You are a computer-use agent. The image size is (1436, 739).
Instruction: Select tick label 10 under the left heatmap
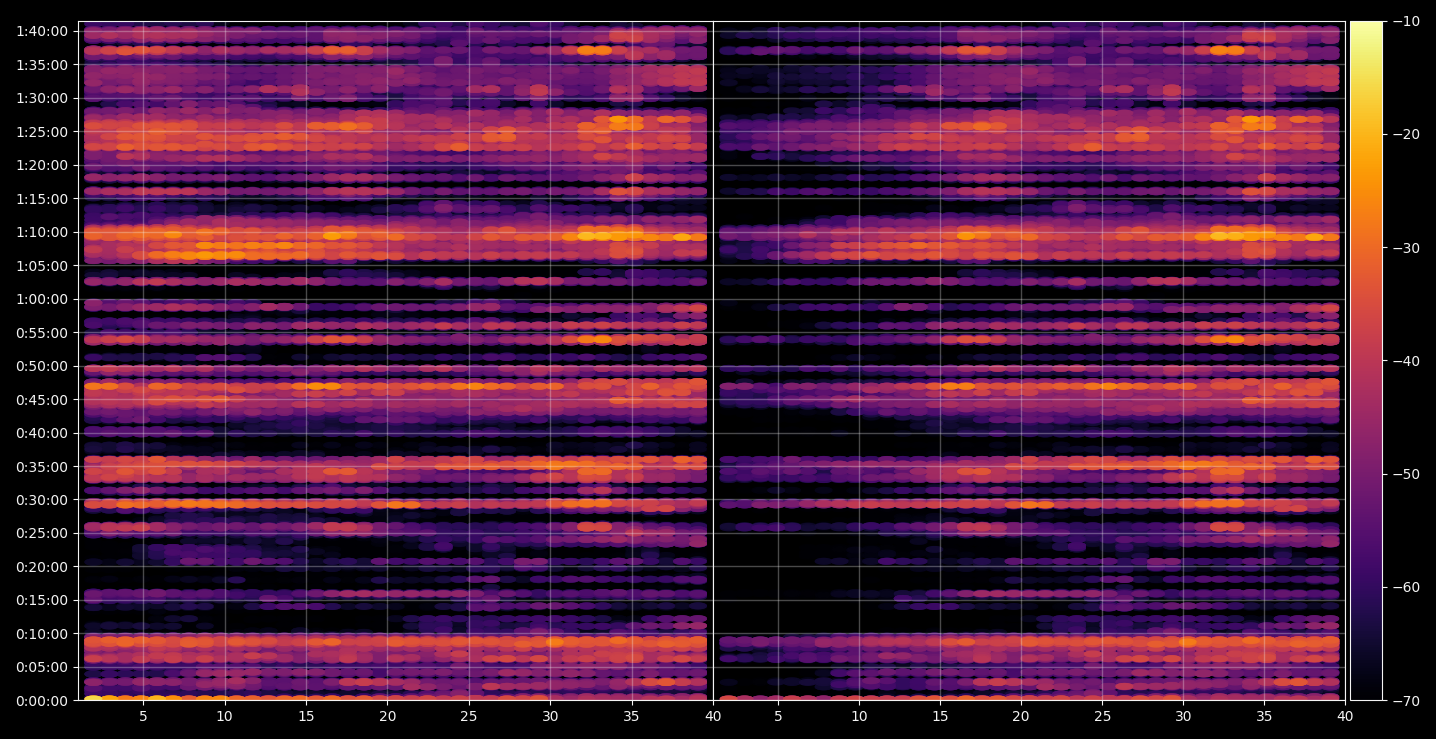point(224,716)
